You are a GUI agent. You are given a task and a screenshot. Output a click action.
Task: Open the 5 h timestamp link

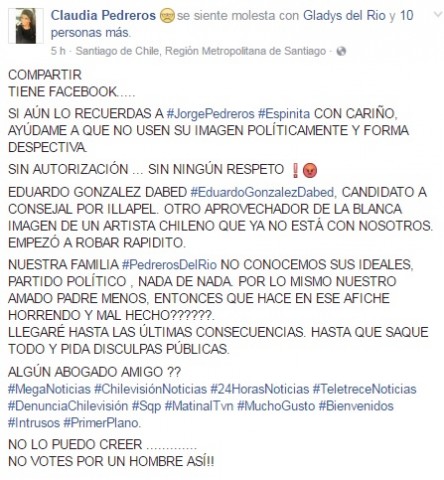point(58,51)
